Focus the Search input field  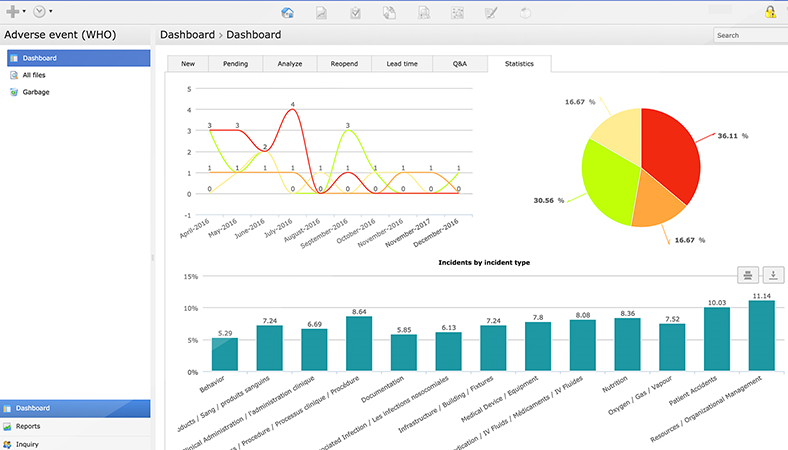[750, 35]
